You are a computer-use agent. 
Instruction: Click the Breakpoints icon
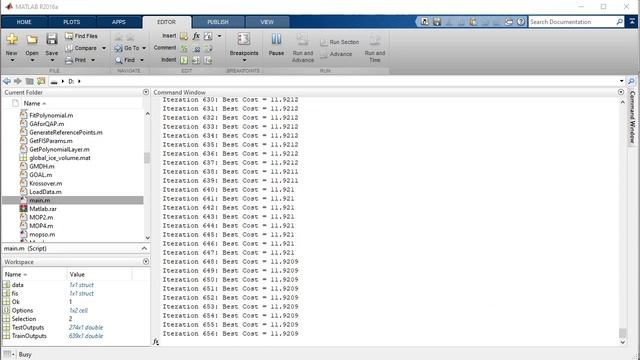tap(244, 39)
